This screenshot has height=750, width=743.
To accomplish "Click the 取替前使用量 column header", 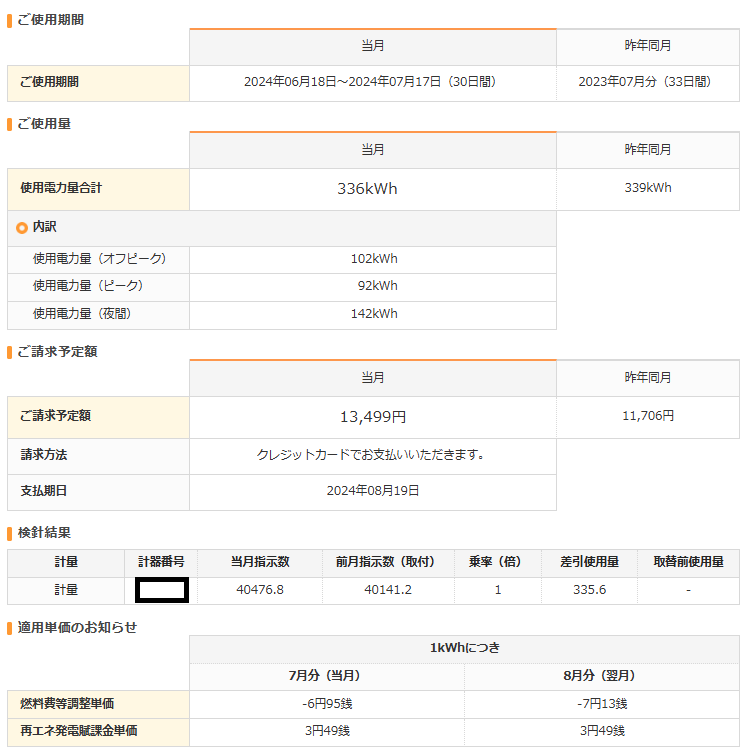I will tap(688, 562).
